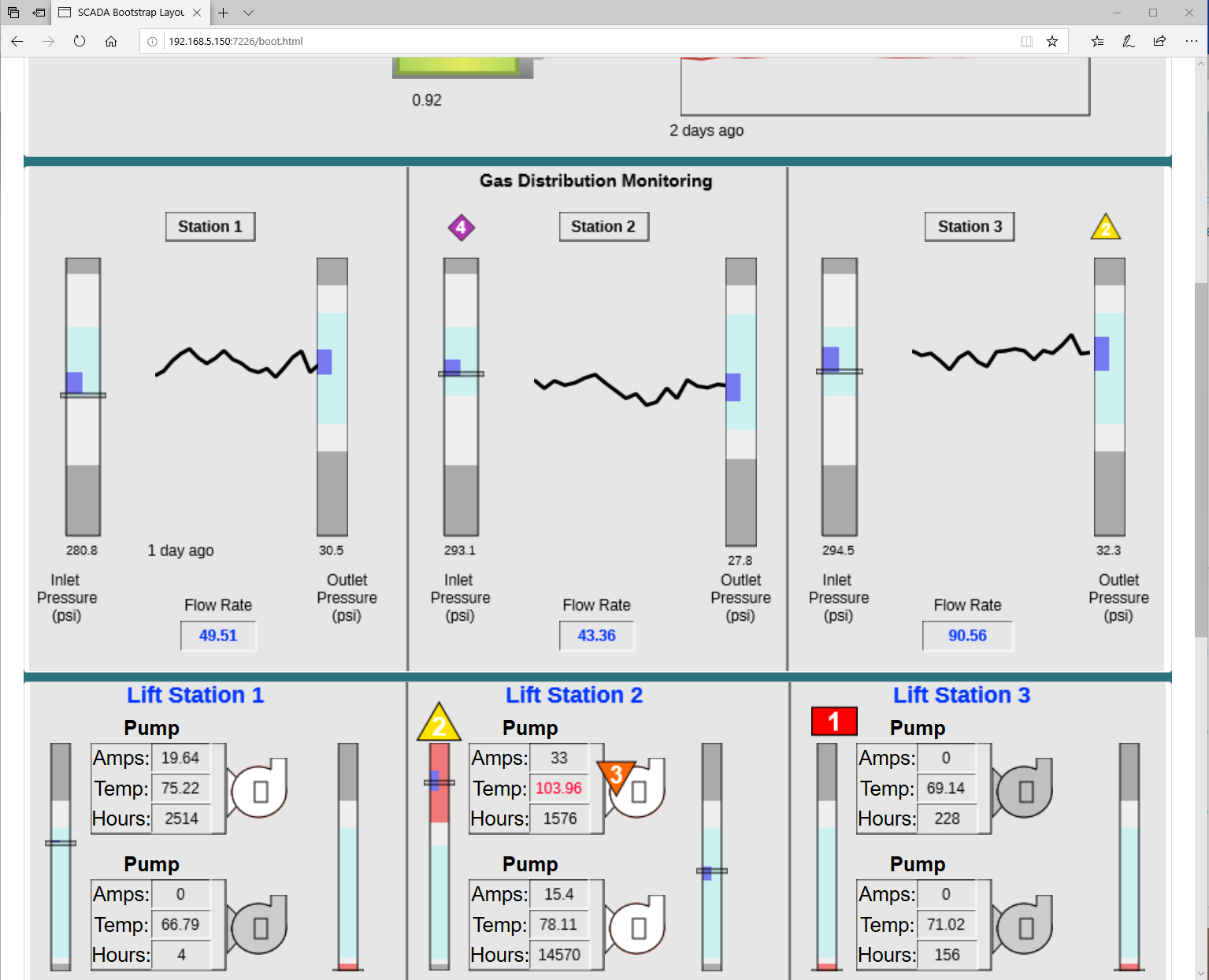Open a new browser tab
This screenshot has height=980, width=1209.
pos(224,13)
